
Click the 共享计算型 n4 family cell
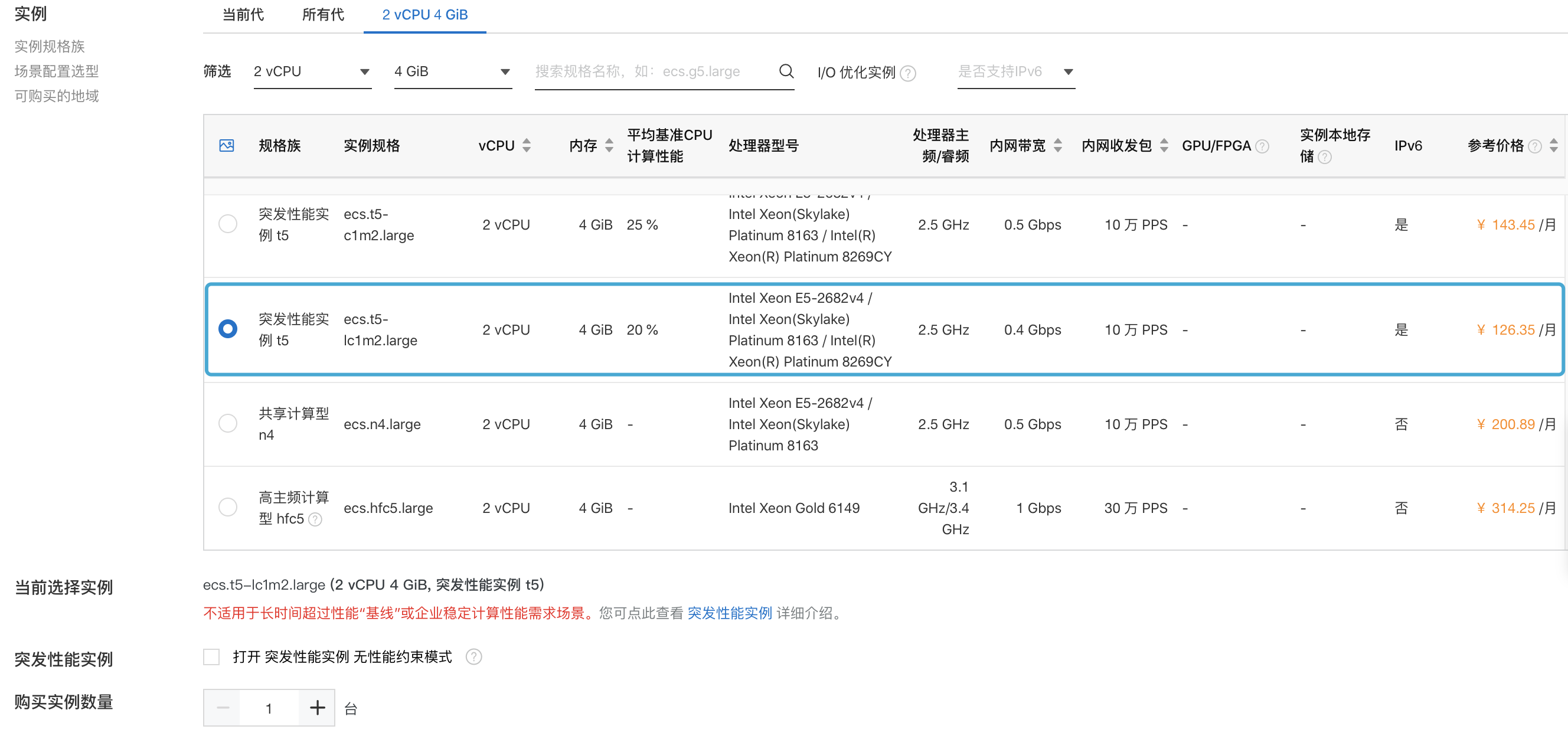pyautogui.click(x=293, y=424)
